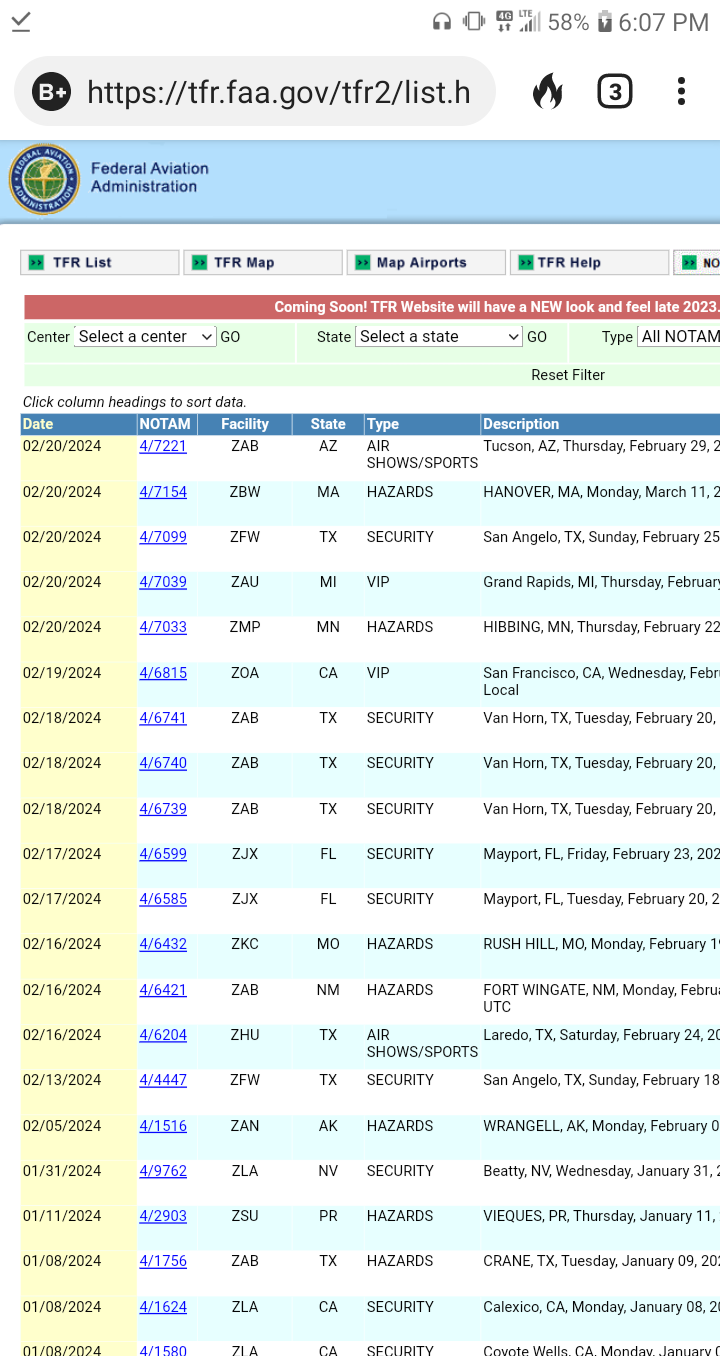This screenshot has height=1356, width=720.
Task: Click GO next to state selector
Action: tap(537, 337)
